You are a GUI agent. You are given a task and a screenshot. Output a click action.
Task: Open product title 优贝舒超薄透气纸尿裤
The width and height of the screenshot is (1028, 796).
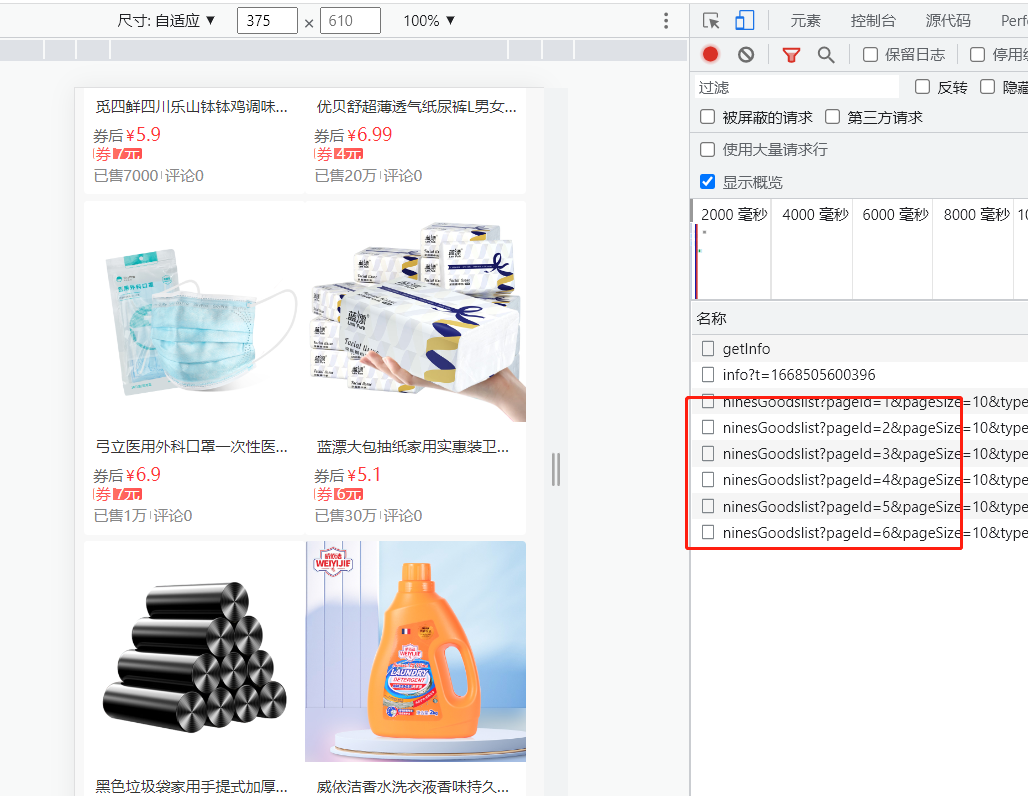(416, 106)
